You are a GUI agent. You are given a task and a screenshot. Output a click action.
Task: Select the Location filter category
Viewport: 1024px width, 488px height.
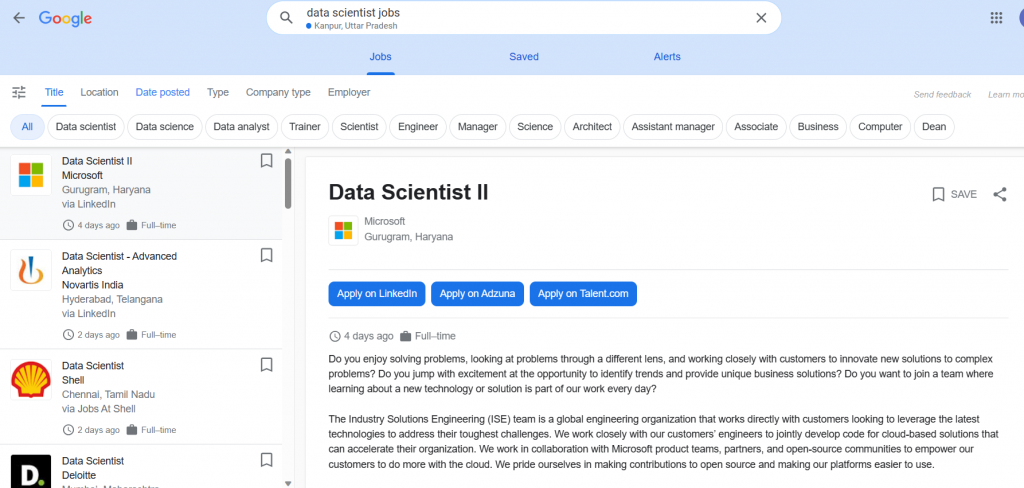pos(99,92)
